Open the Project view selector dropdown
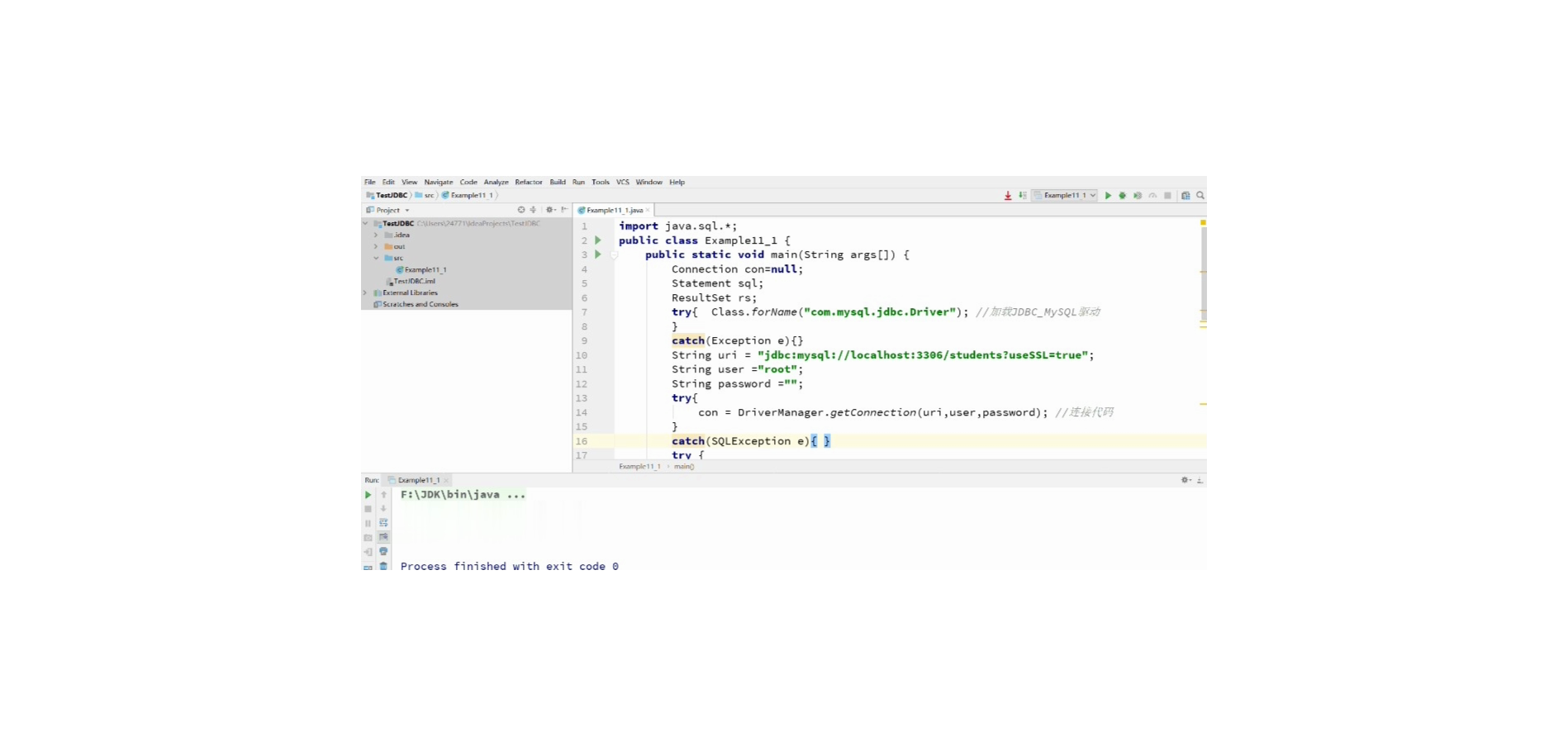 (x=388, y=210)
